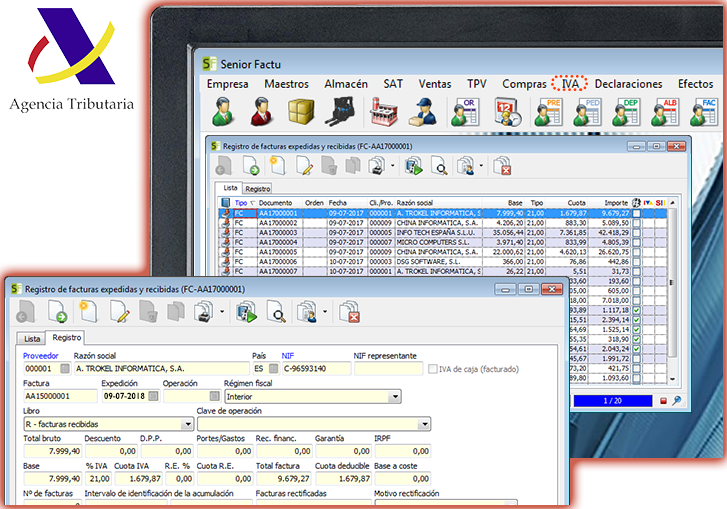Open the PED pedidos toolbar icon
The height and width of the screenshot is (509, 727).
click(x=587, y=112)
